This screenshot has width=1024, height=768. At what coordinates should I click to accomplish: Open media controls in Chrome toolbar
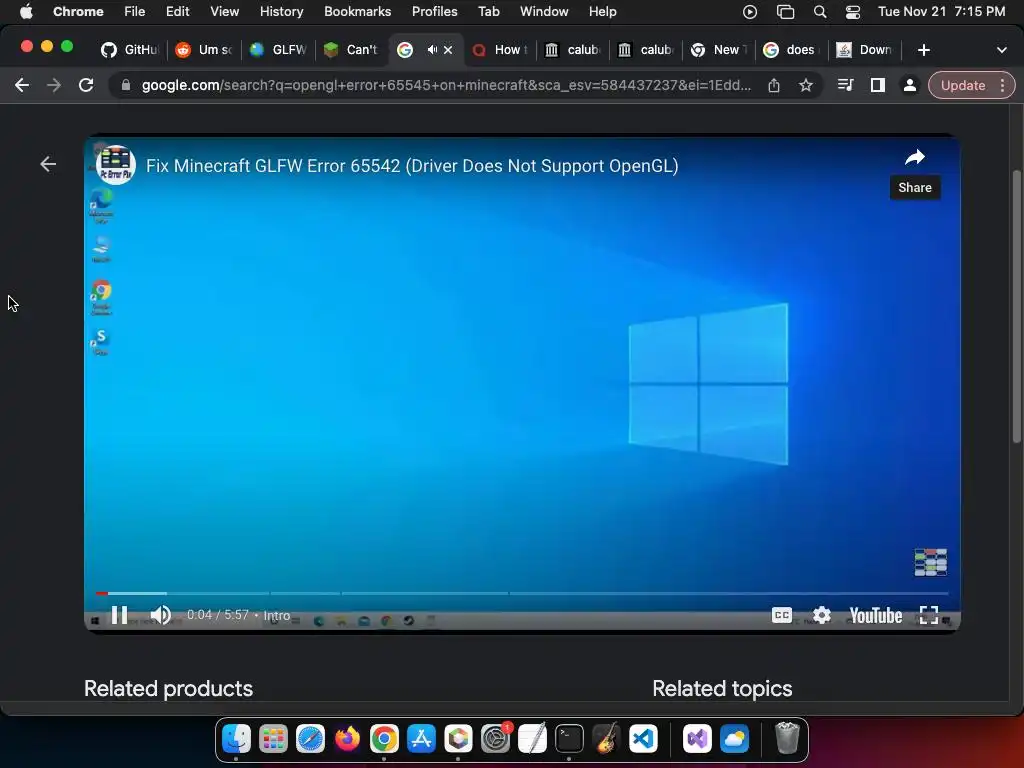(845, 85)
